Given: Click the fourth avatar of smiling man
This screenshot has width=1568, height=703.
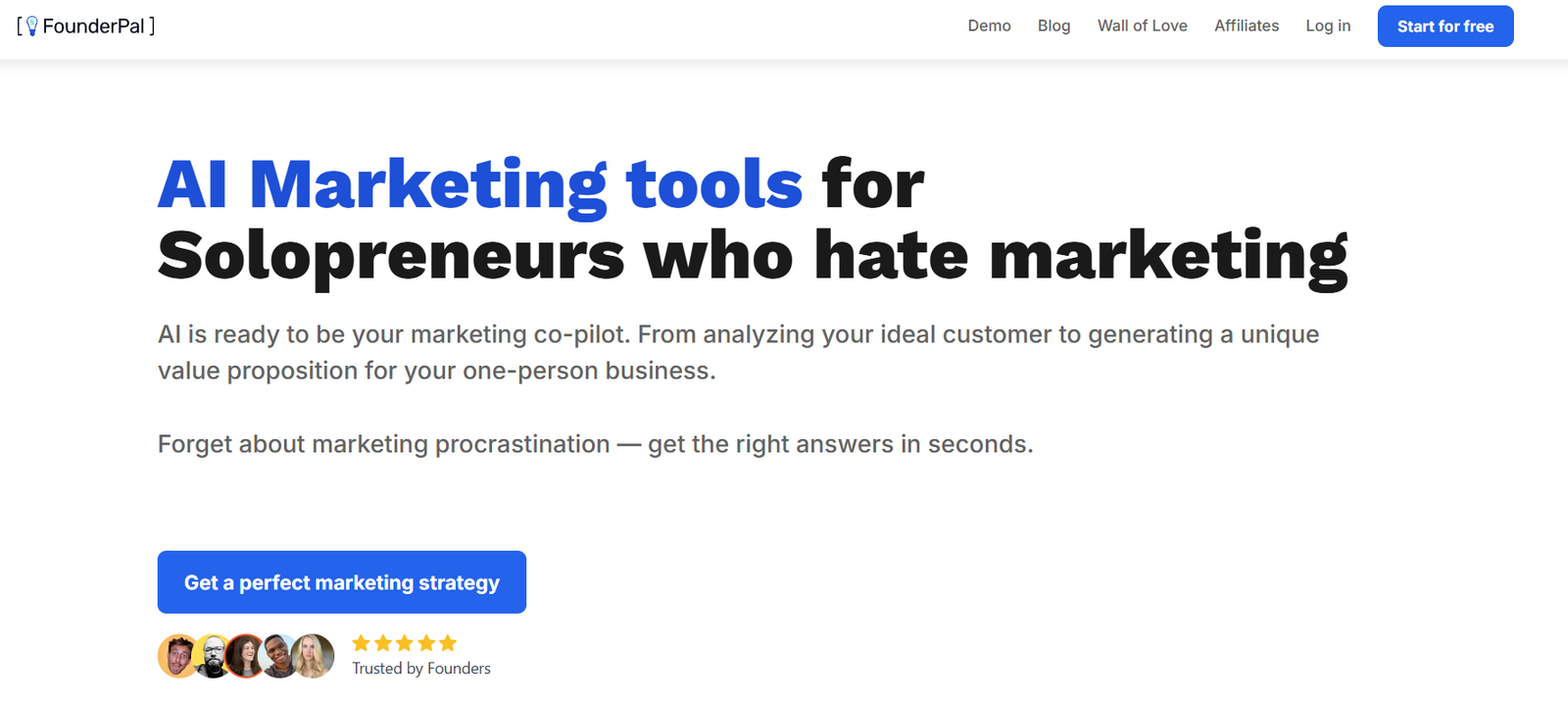Looking at the screenshot, I should (278, 656).
